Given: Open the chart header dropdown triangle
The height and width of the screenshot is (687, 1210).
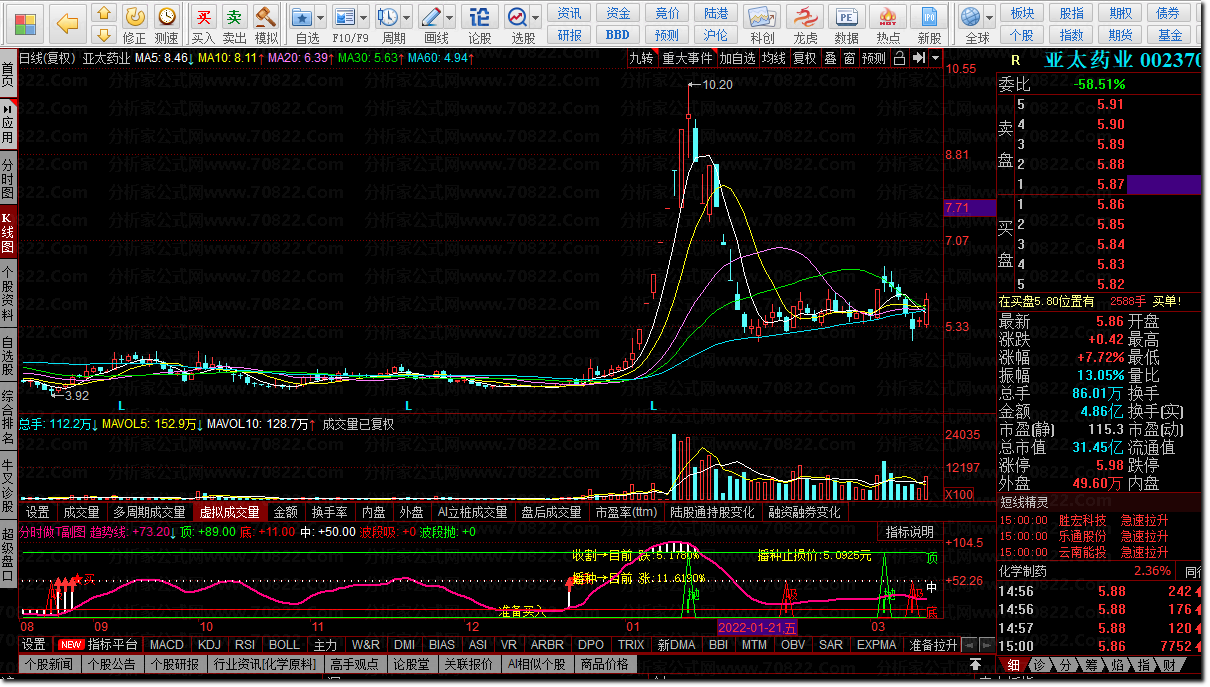Looking at the screenshot, I should coord(936,59).
